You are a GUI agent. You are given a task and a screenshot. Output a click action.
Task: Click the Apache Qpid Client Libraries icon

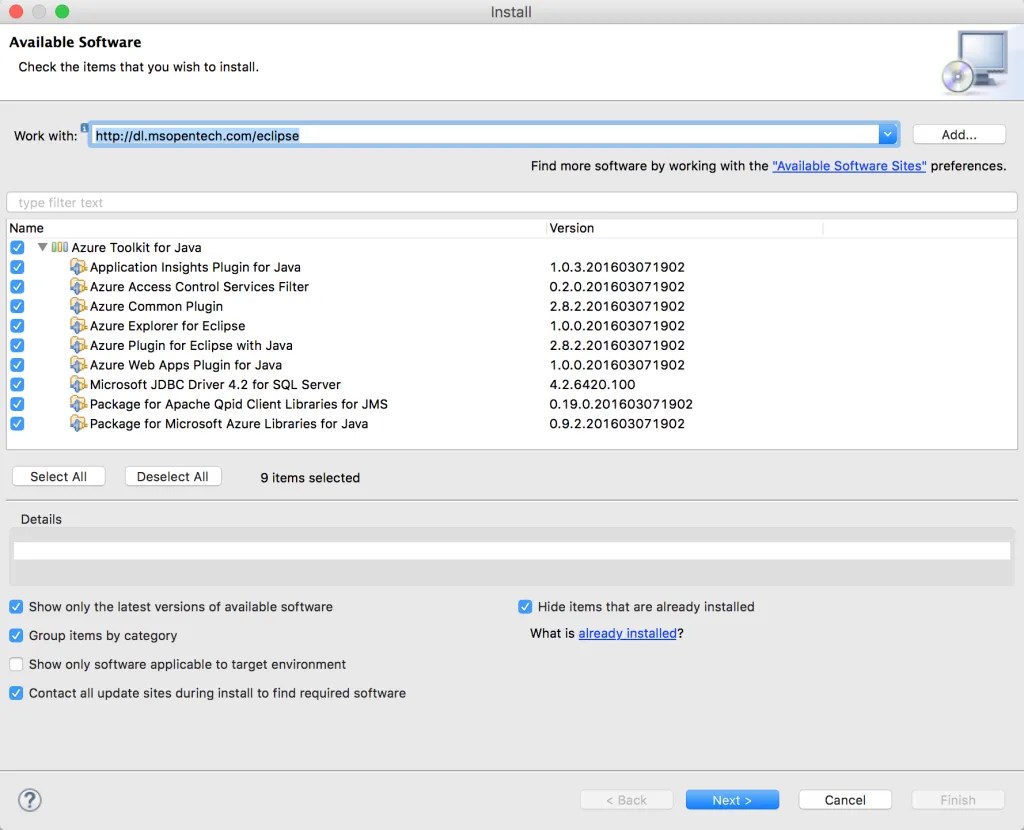80,404
